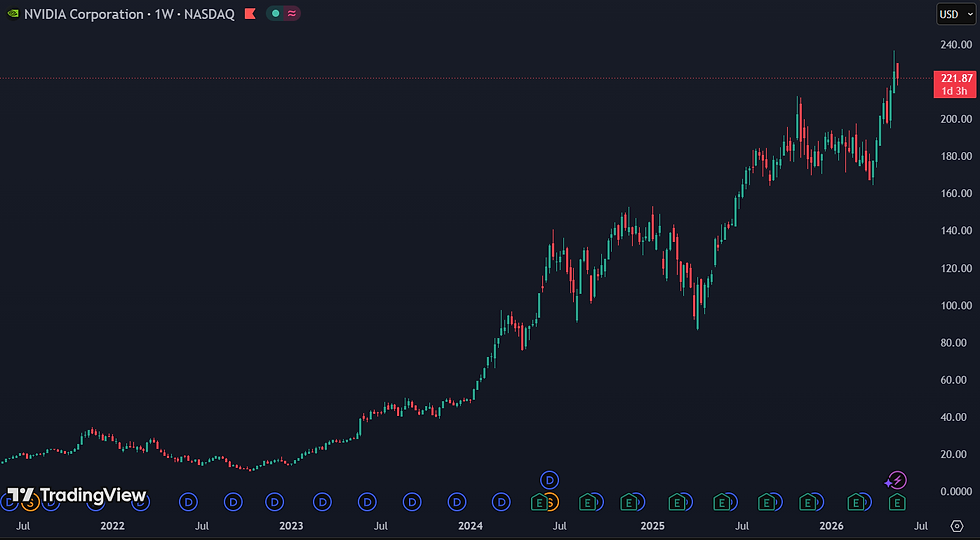This screenshot has height=540, width=980.
Task: Click earnings marker just before Jul 2024
Action: tap(538, 501)
